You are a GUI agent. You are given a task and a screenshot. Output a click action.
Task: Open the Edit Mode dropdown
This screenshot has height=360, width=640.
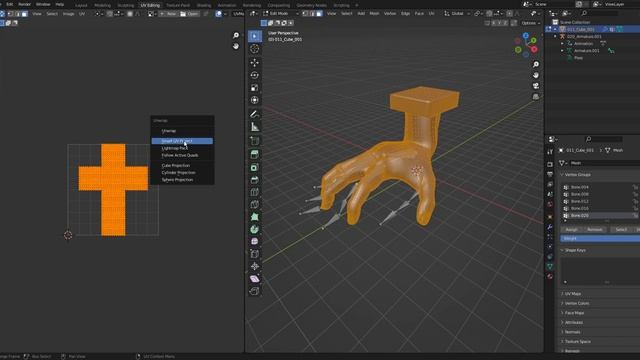pos(281,13)
